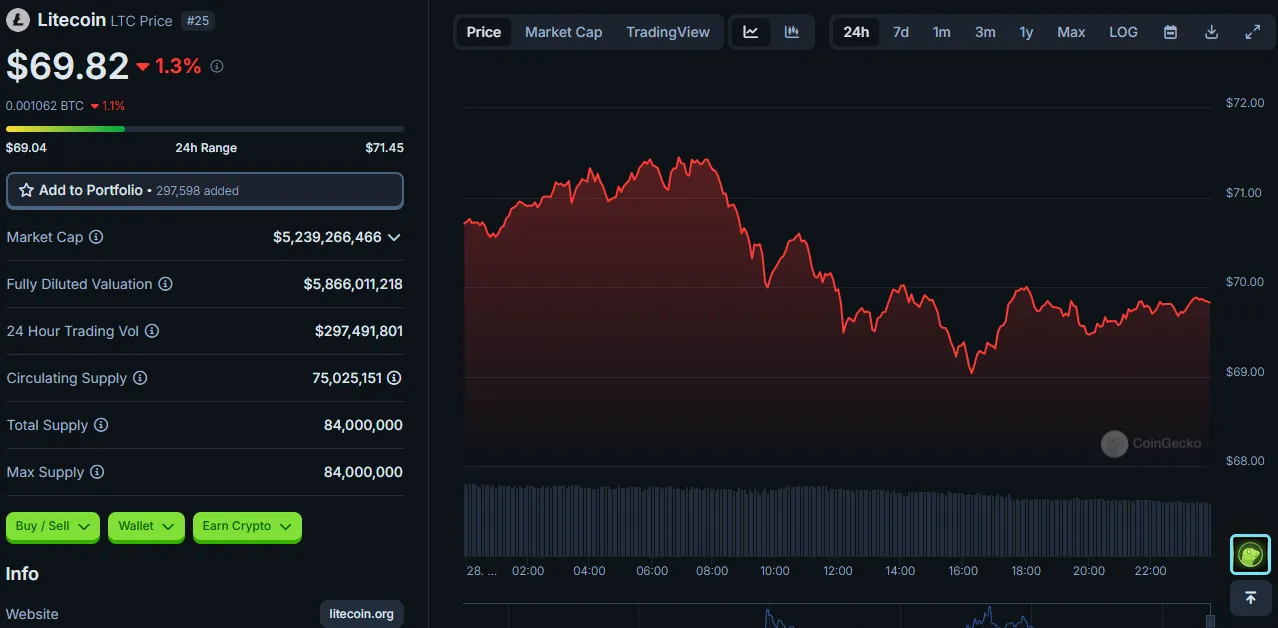Show Max Supply info tooltip

click(x=97, y=472)
